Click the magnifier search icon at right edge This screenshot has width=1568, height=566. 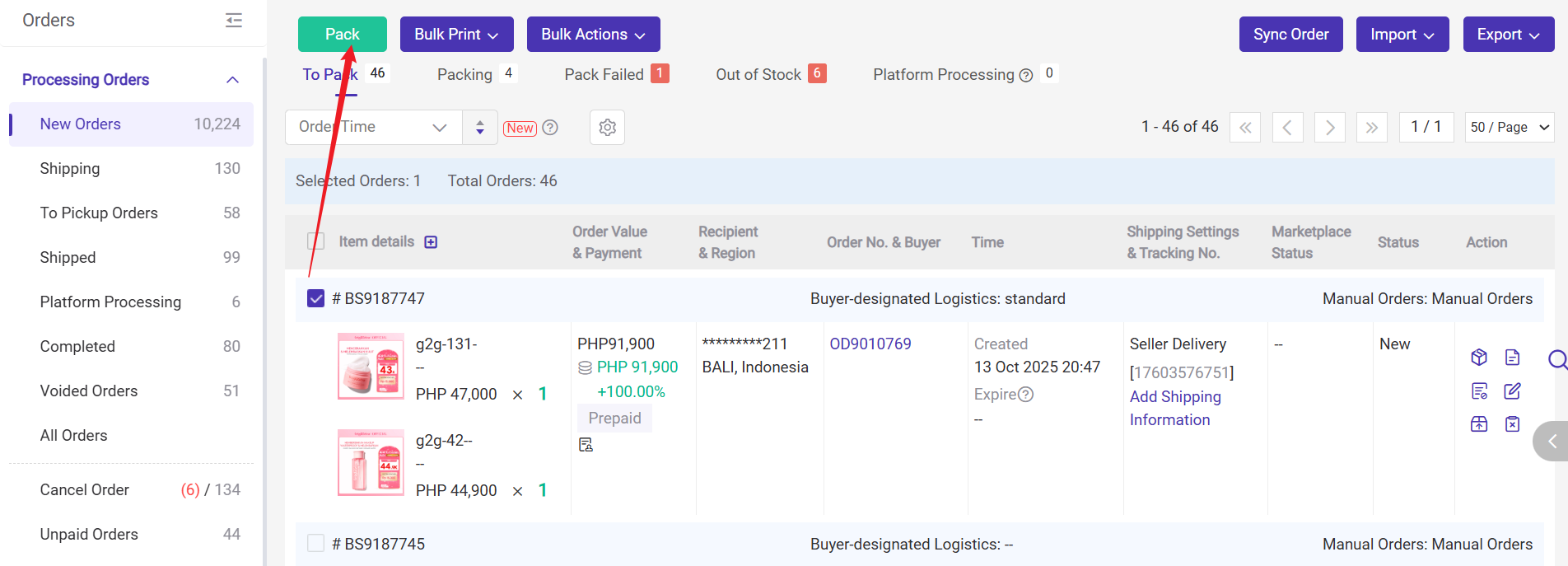click(x=1556, y=359)
